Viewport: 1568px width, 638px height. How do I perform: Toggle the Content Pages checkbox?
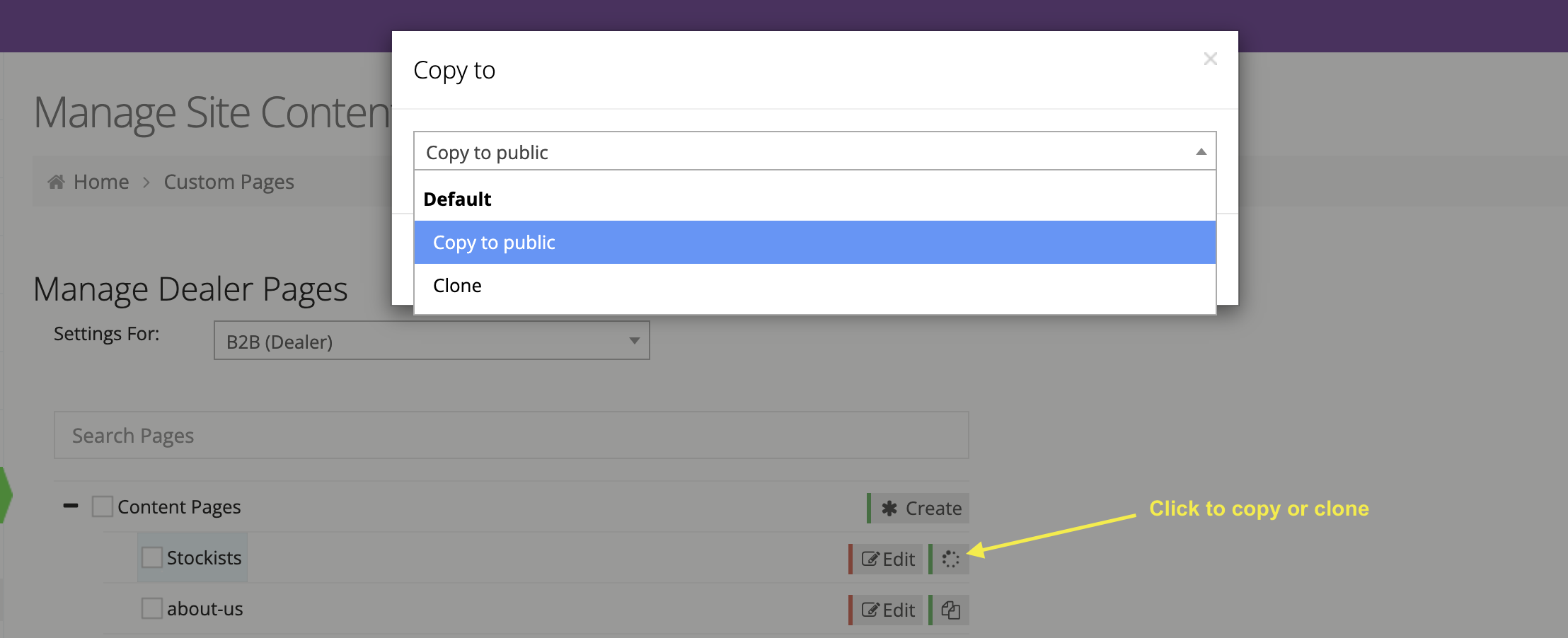pyautogui.click(x=103, y=506)
